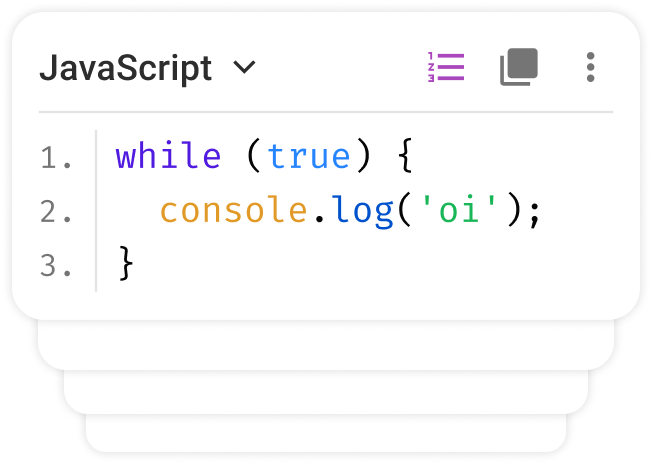The image size is (652, 464).
Task: Open the three-dot more options menu
Action: point(590,68)
